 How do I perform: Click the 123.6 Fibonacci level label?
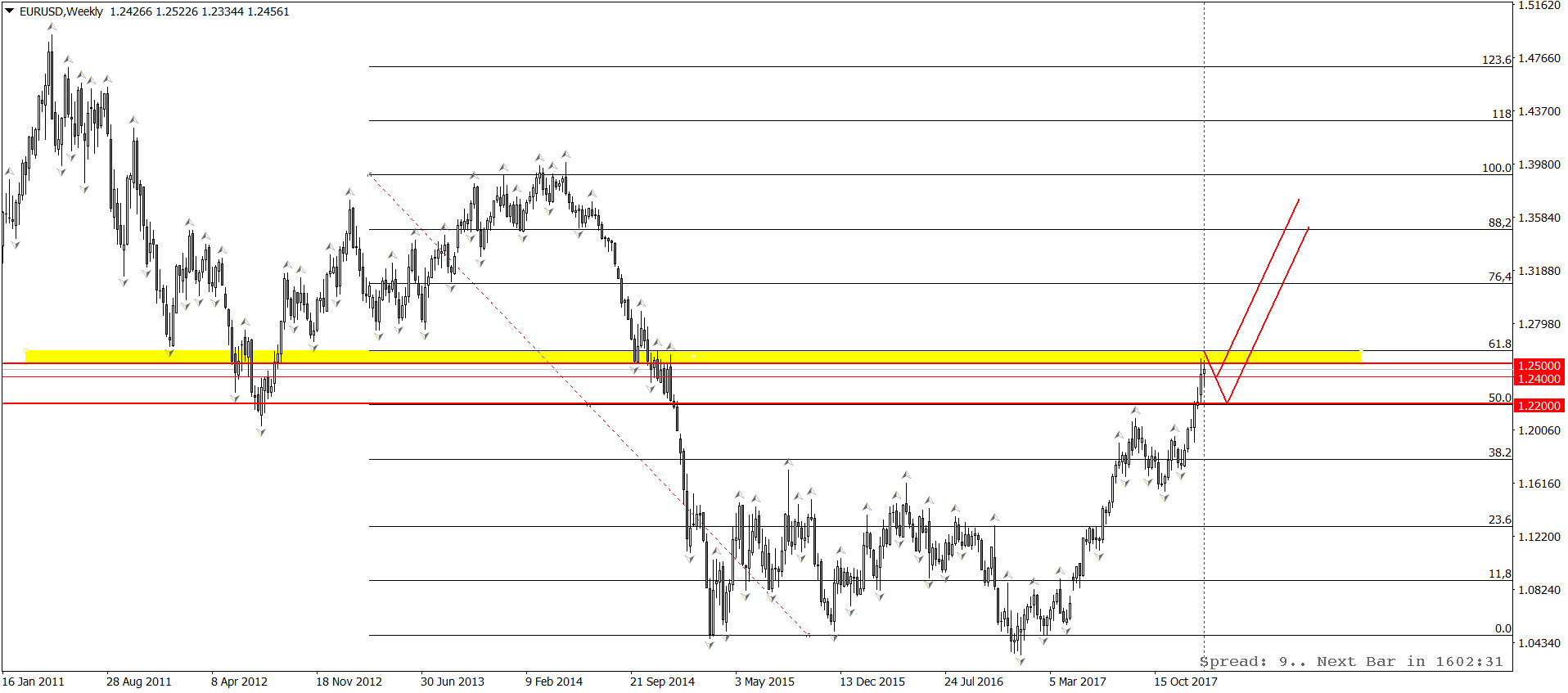[1497, 60]
